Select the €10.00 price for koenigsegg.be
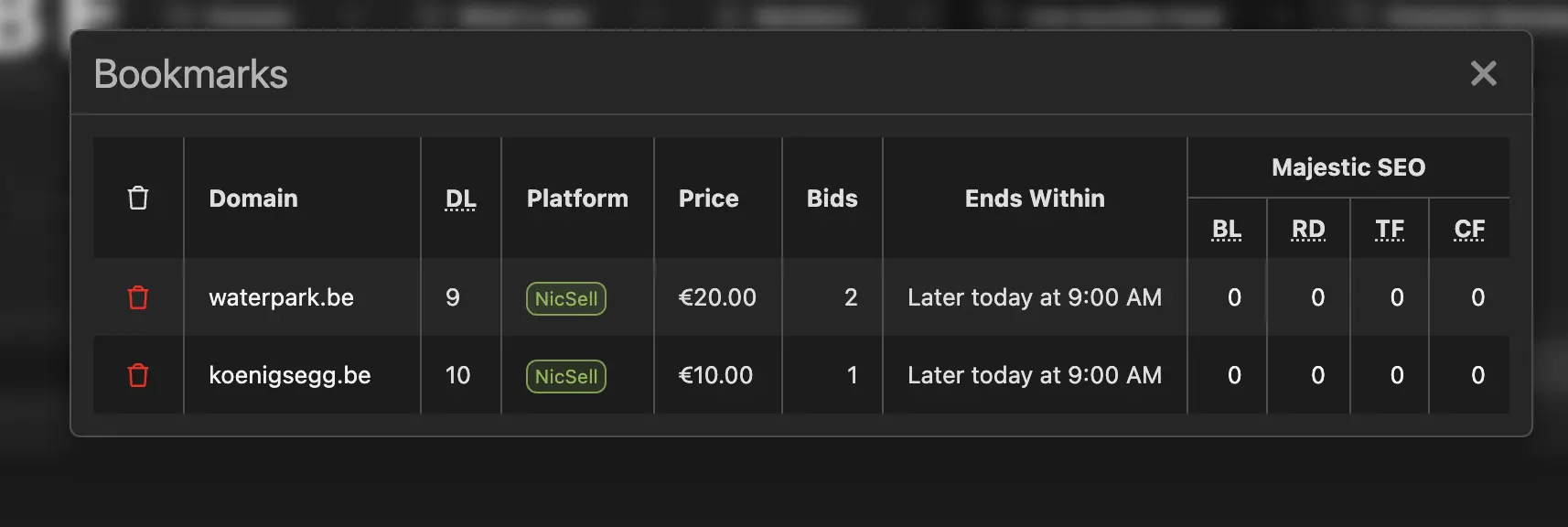1568x527 pixels. 715,375
